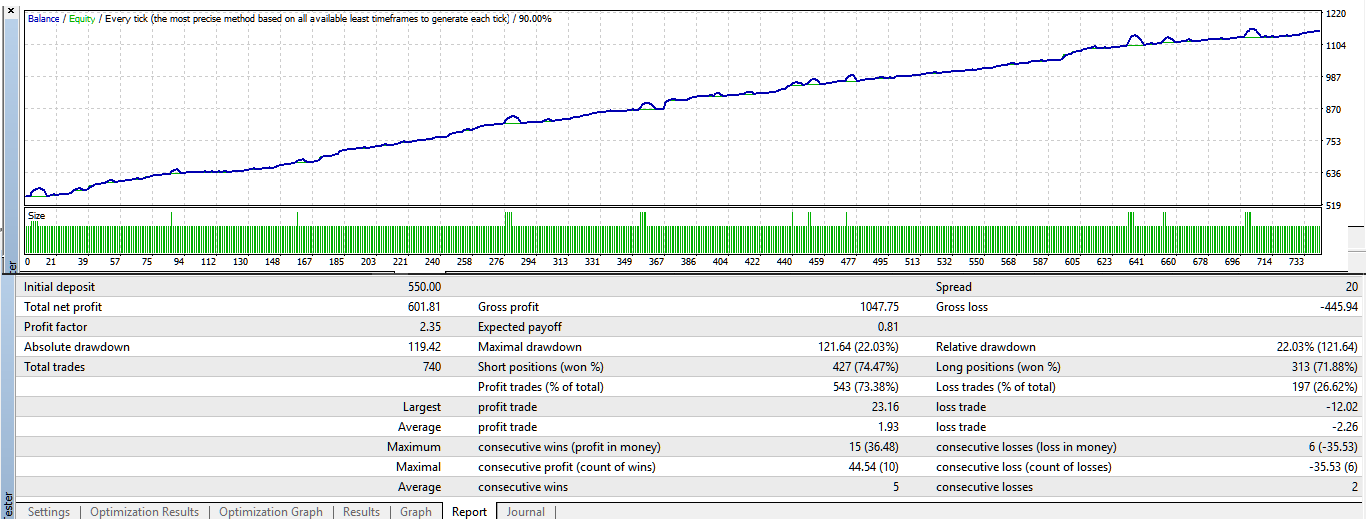
Task: Open the Graph tab
Action: 416,511
